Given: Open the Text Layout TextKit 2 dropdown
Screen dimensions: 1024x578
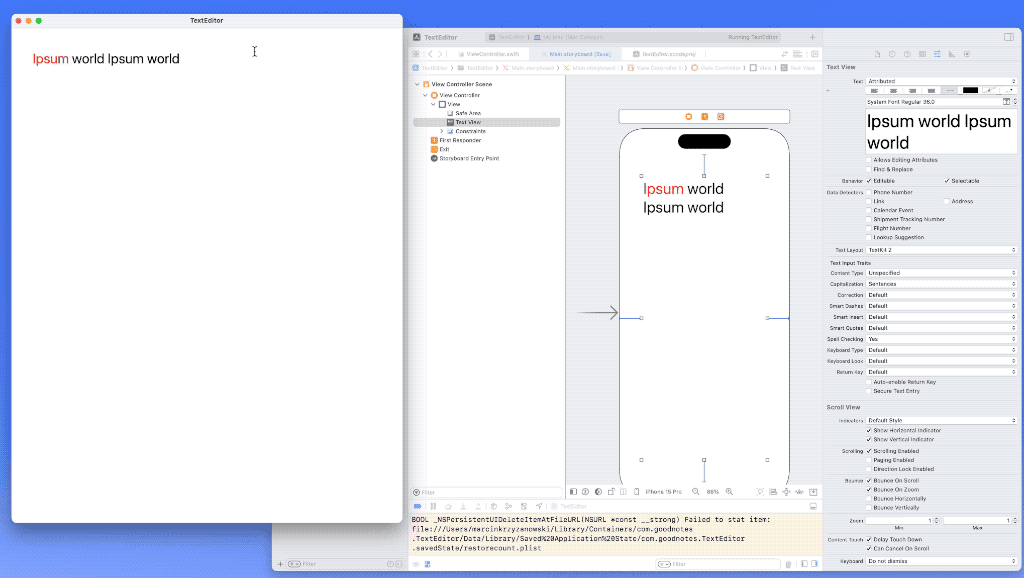Looking at the screenshot, I should click(x=942, y=249).
